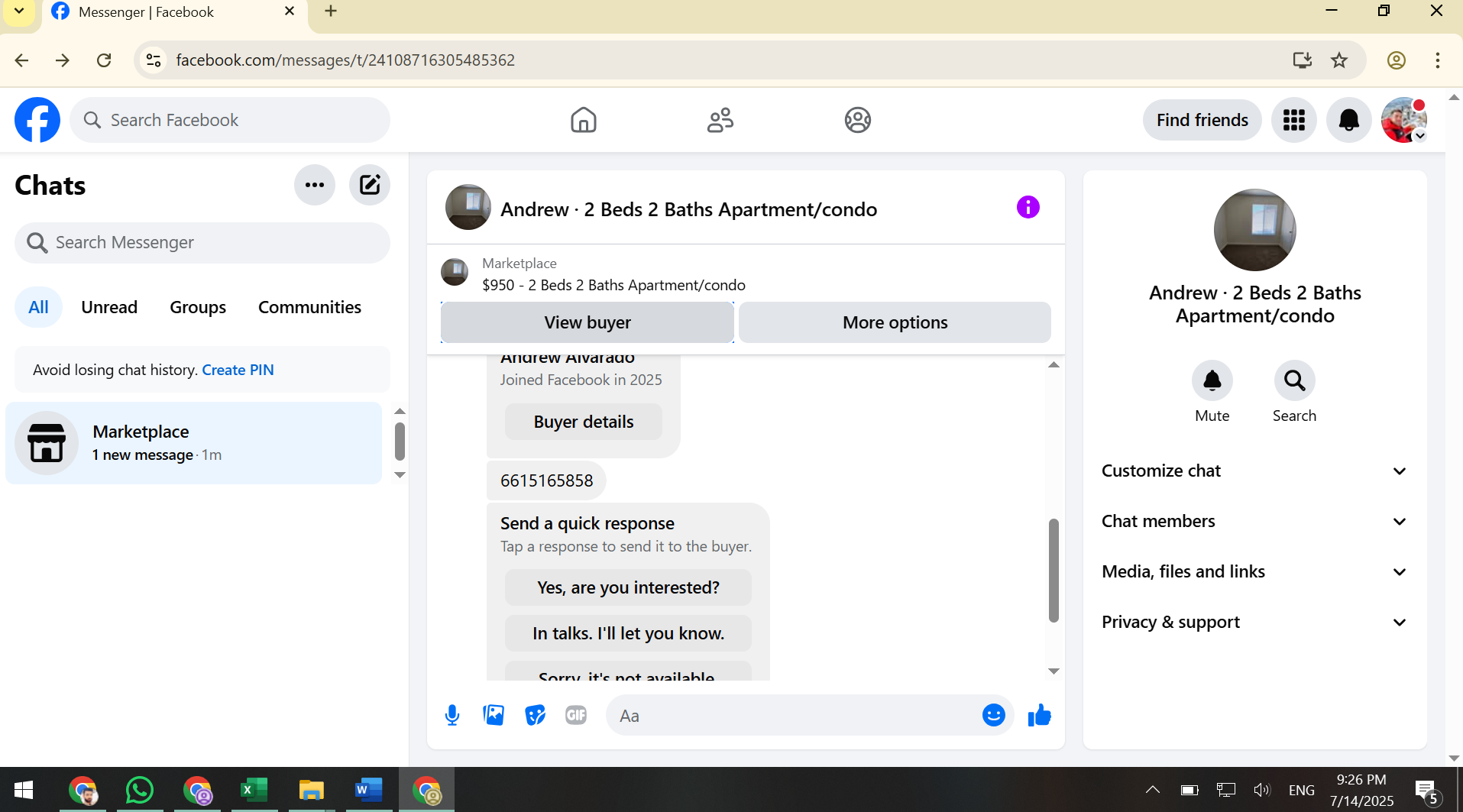Image resolution: width=1463 pixels, height=812 pixels.
Task: Bookmark this page with the star icon
Action: (1339, 60)
